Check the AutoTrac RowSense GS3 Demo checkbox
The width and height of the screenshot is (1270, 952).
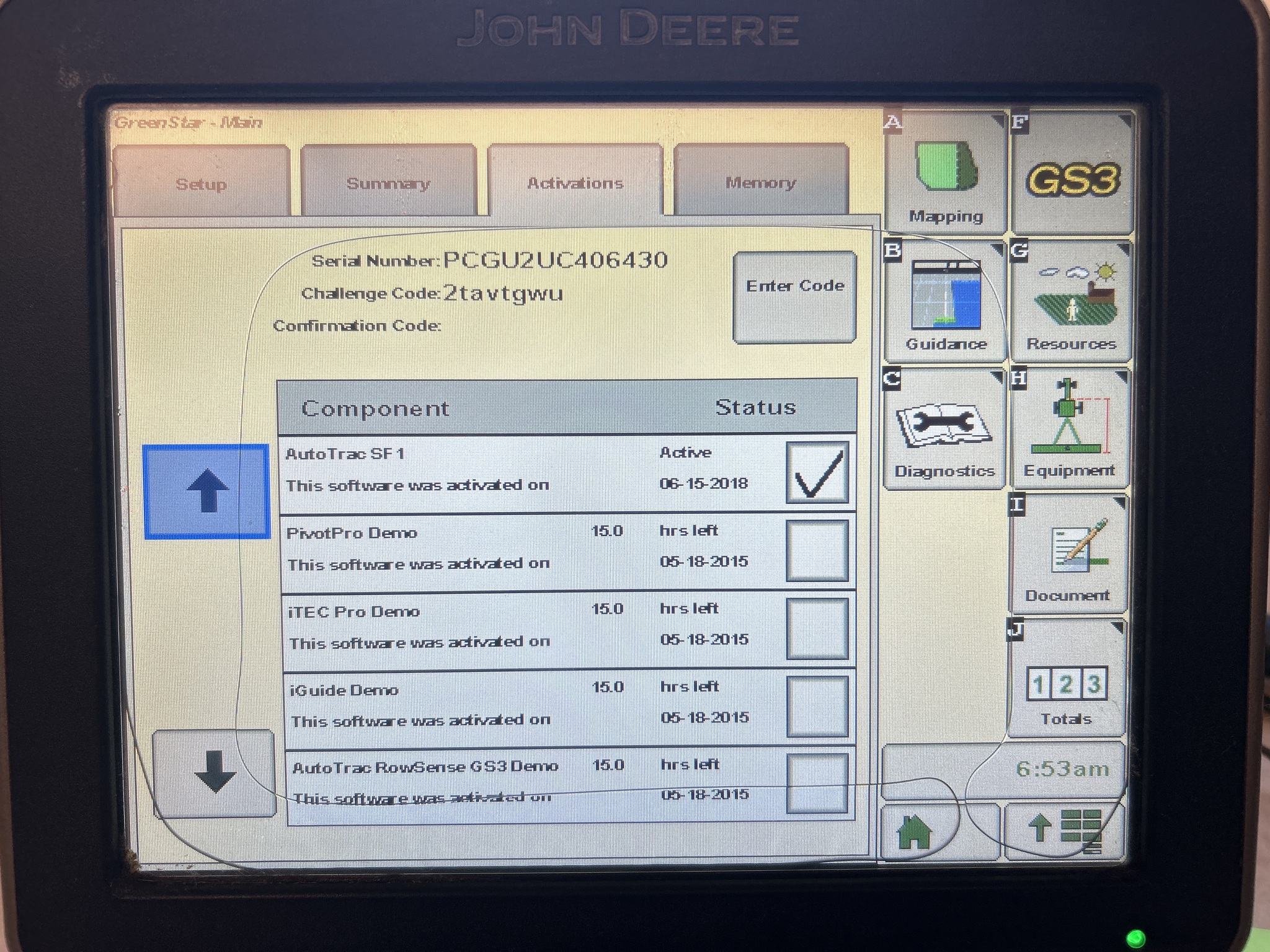[x=817, y=783]
